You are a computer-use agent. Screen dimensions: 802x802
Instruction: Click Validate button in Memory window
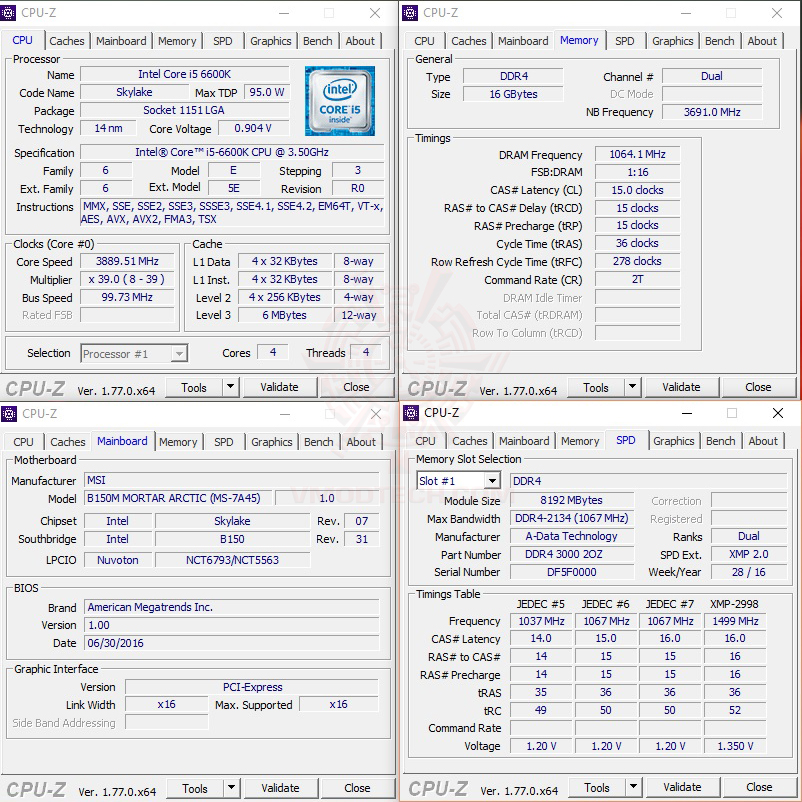[x=681, y=387]
